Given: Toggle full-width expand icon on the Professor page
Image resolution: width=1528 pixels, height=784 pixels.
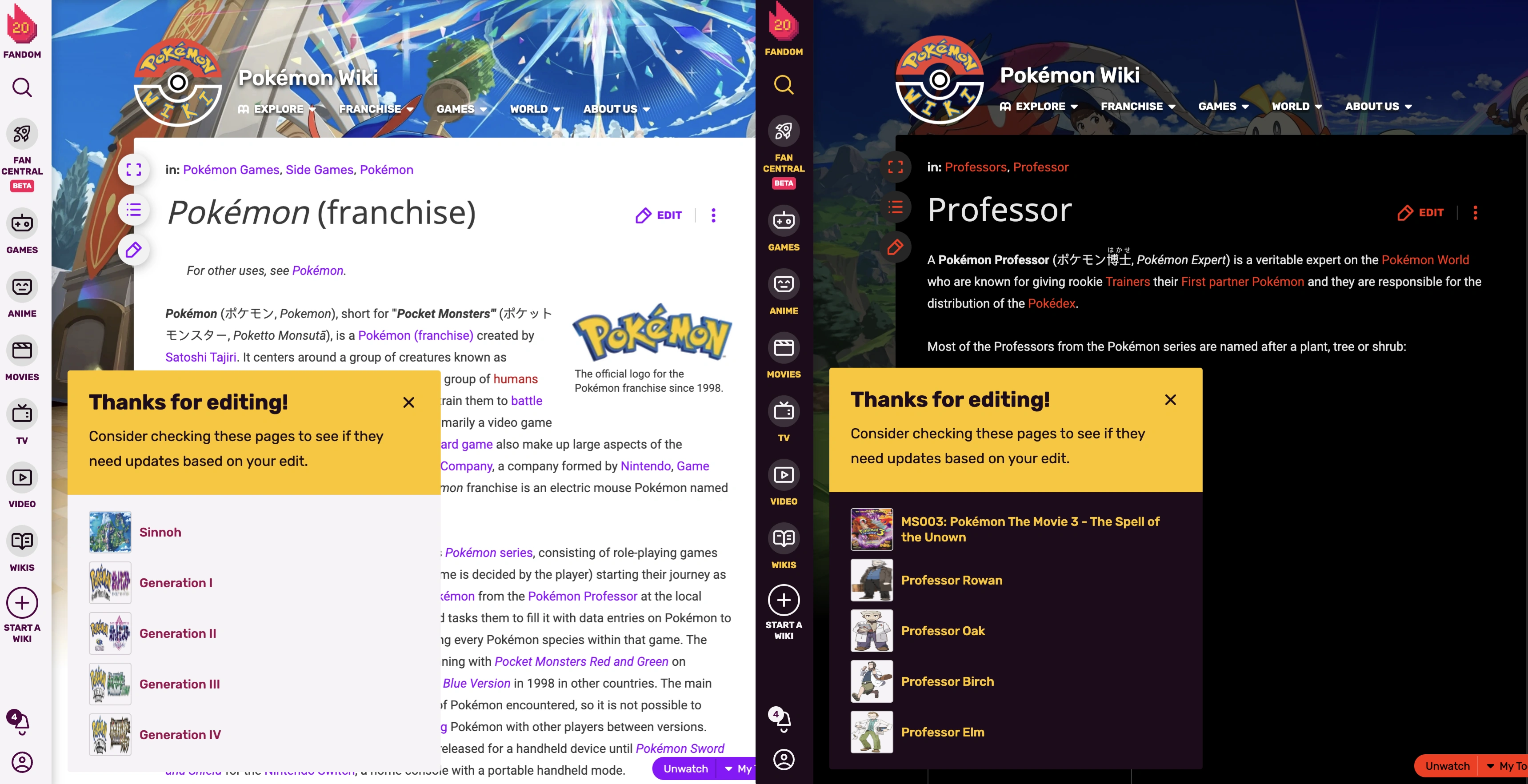Looking at the screenshot, I should pyautogui.click(x=895, y=167).
